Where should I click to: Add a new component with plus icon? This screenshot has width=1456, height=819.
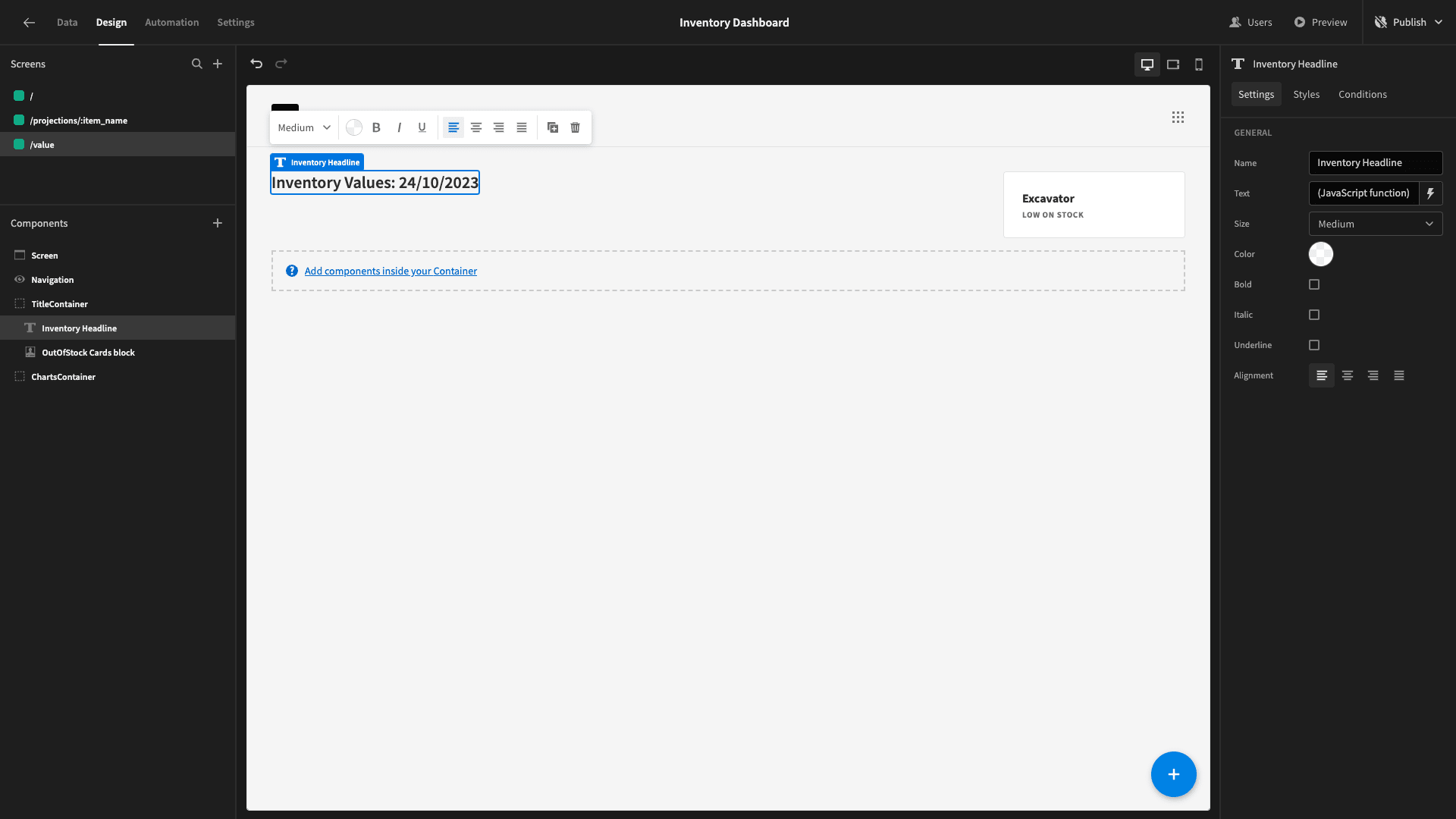(218, 223)
